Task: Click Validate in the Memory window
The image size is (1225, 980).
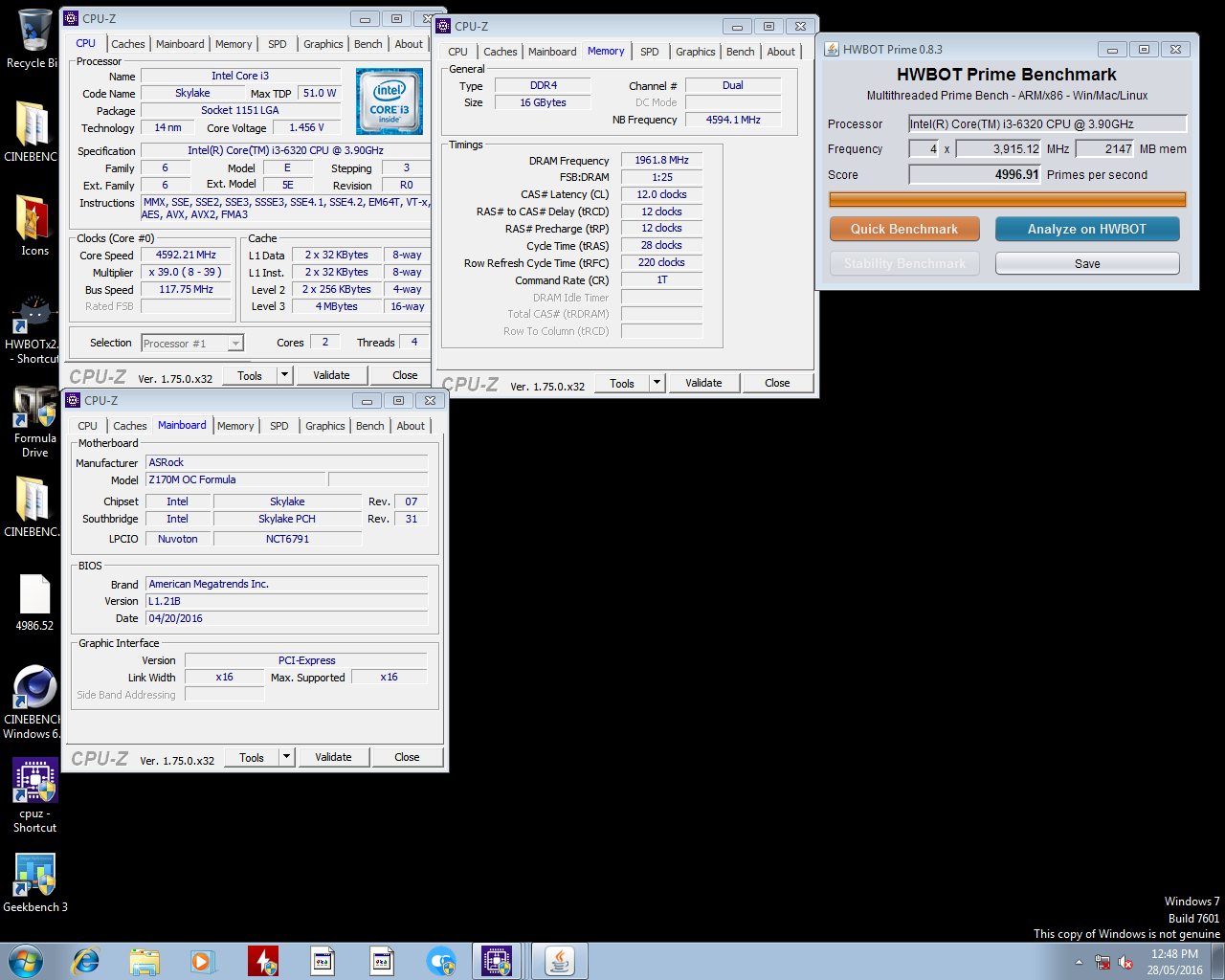Action: pos(703,383)
